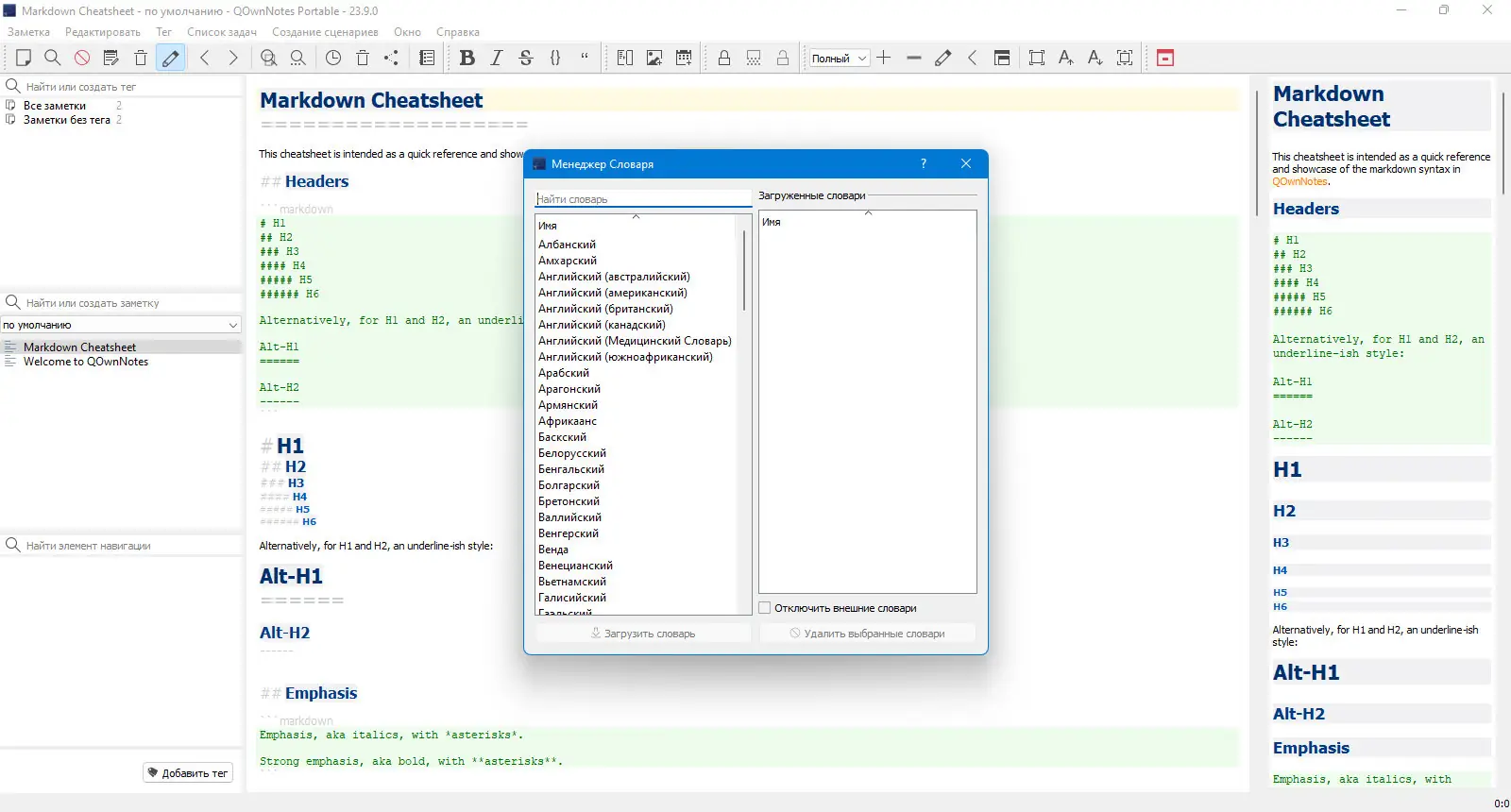Open the 'Полный' workspace dropdown
The width and height of the screenshot is (1511, 812).
pyautogui.click(x=839, y=58)
